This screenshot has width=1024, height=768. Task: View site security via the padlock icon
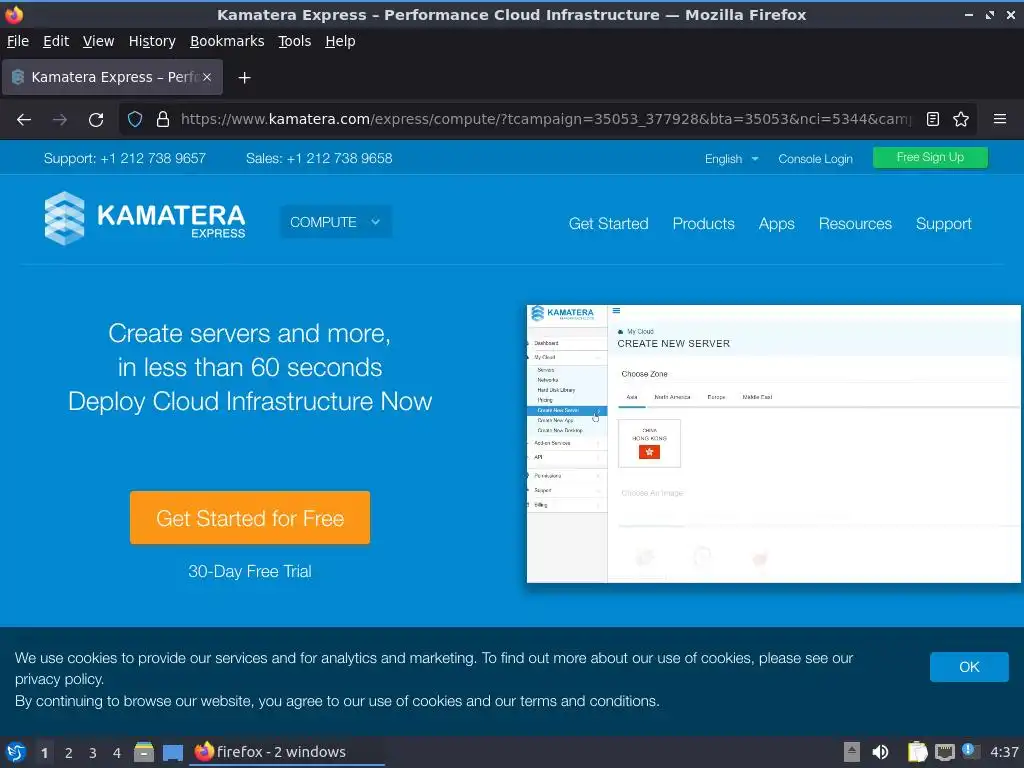163,120
